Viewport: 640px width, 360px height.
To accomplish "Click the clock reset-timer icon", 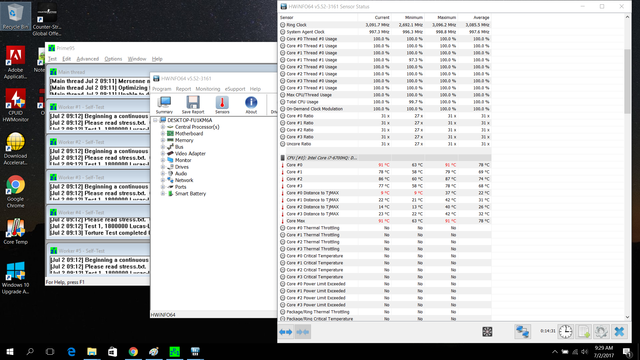I will pyautogui.click(x=565, y=331).
